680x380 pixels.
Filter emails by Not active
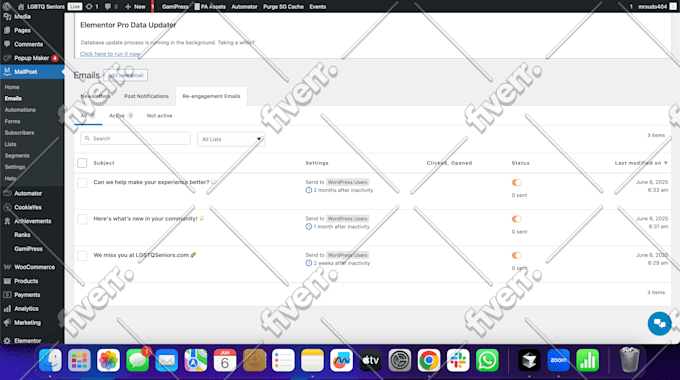pyautogui.click(x=160, y=116)
